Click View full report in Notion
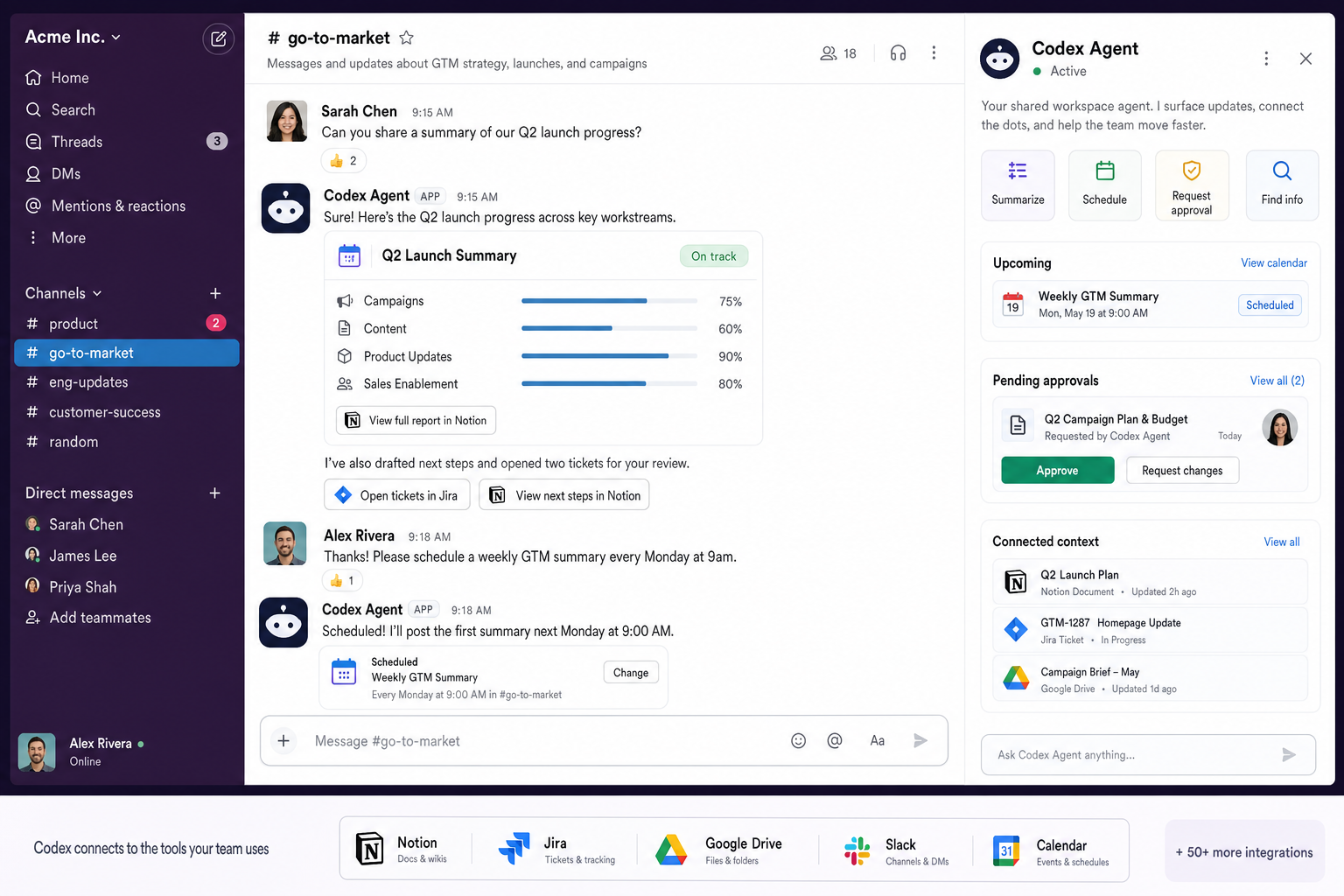1344x896 pixels. click(416, 421)
